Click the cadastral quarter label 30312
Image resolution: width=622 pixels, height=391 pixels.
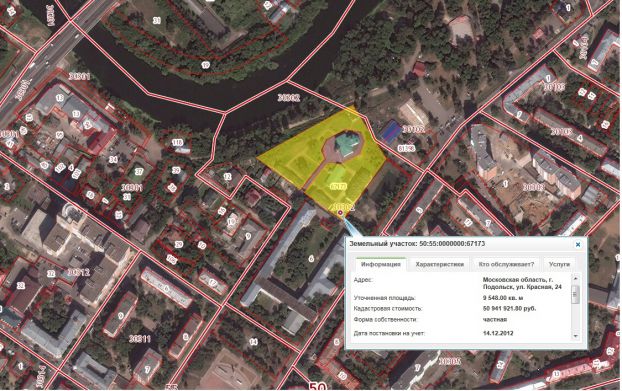coord(79,272)
